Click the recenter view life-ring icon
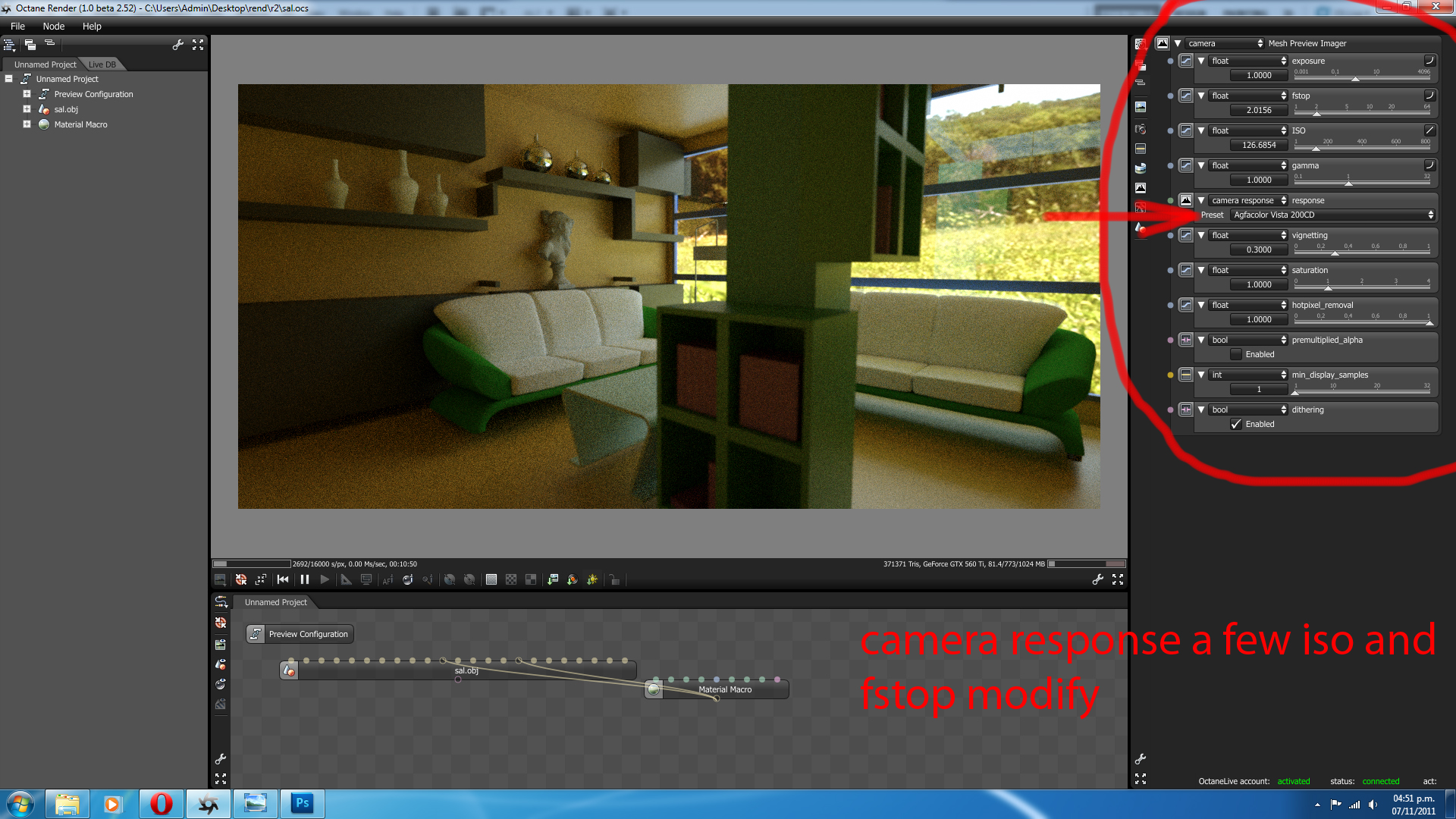 241,580
